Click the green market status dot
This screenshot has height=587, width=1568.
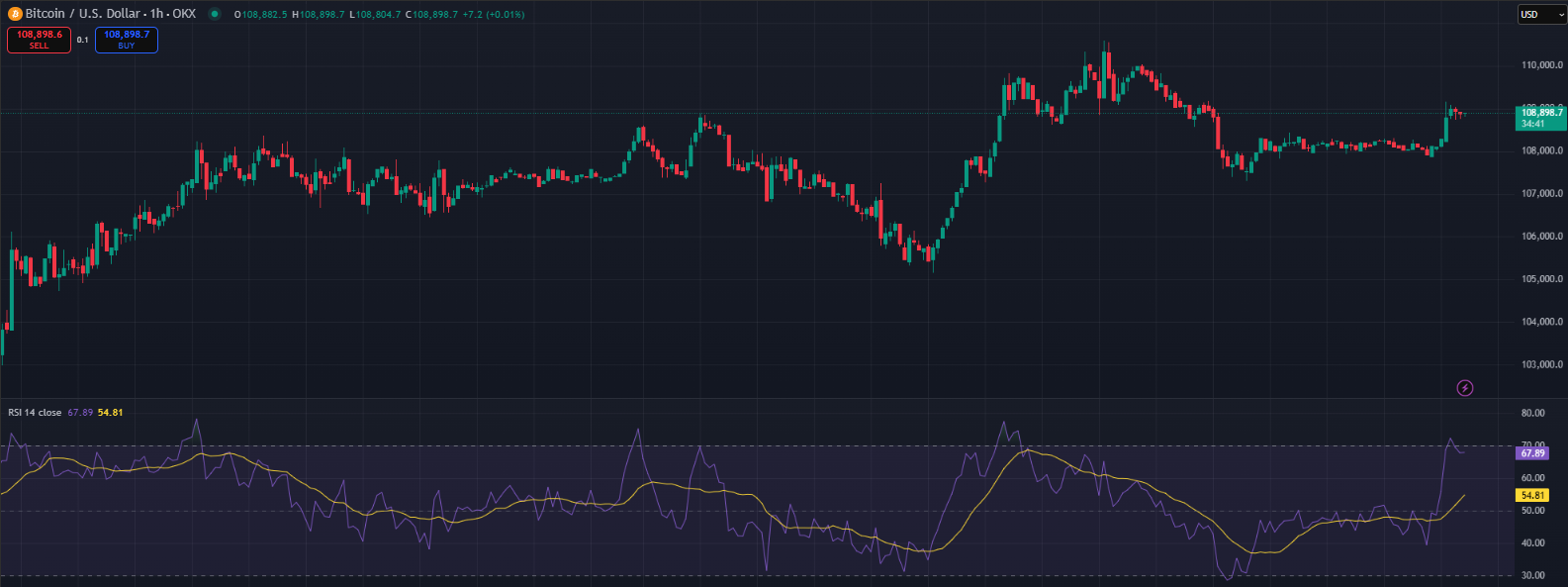pos(214,14)
